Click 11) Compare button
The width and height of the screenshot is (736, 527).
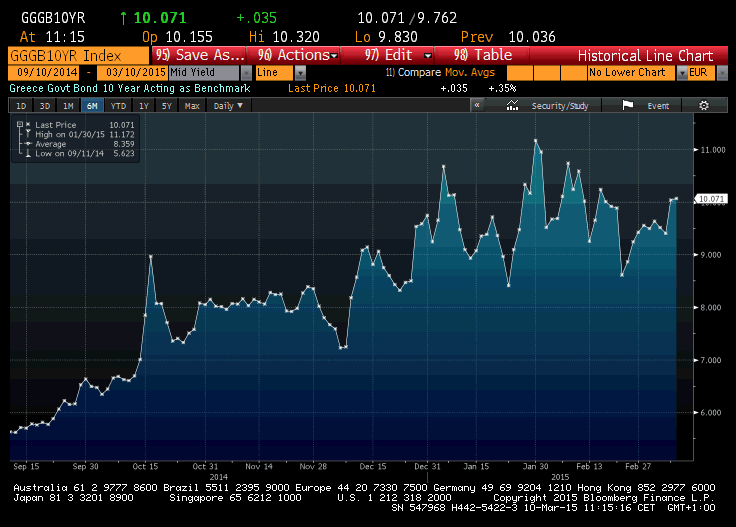pyautogui.click(x=413, y=72)
